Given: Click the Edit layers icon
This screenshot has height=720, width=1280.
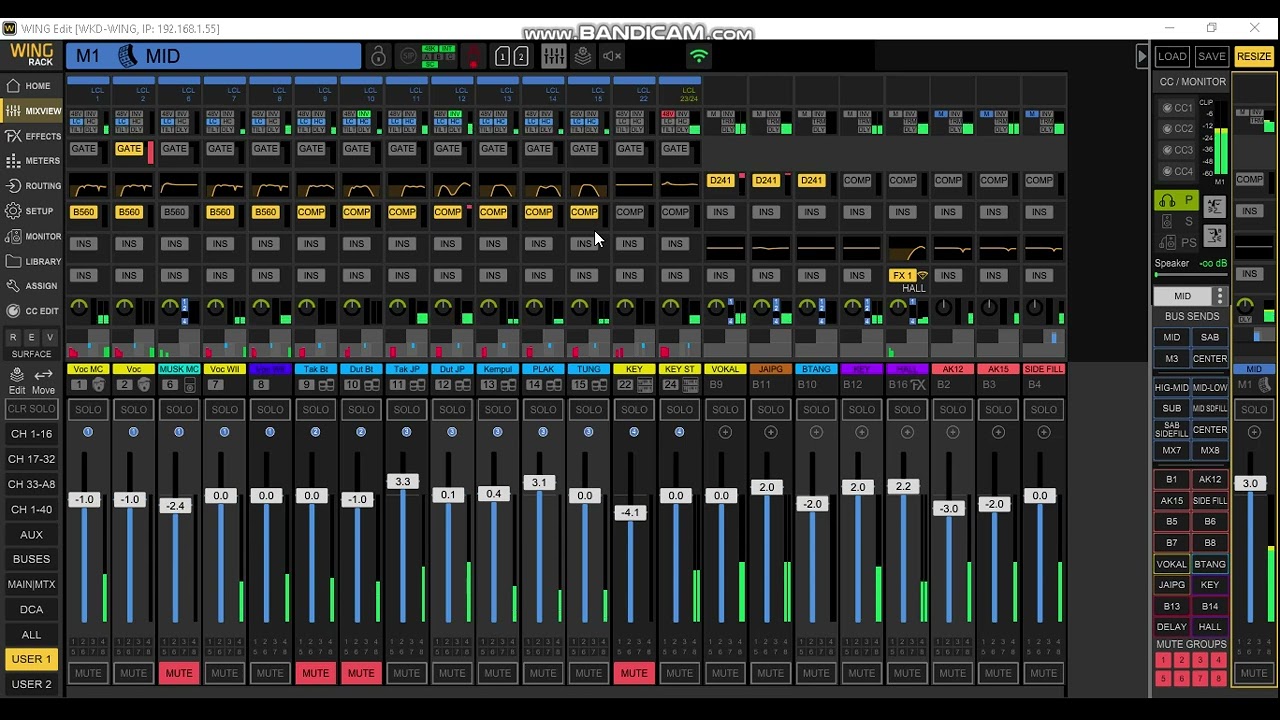Looking at the screenshot, I should point(17,381).
